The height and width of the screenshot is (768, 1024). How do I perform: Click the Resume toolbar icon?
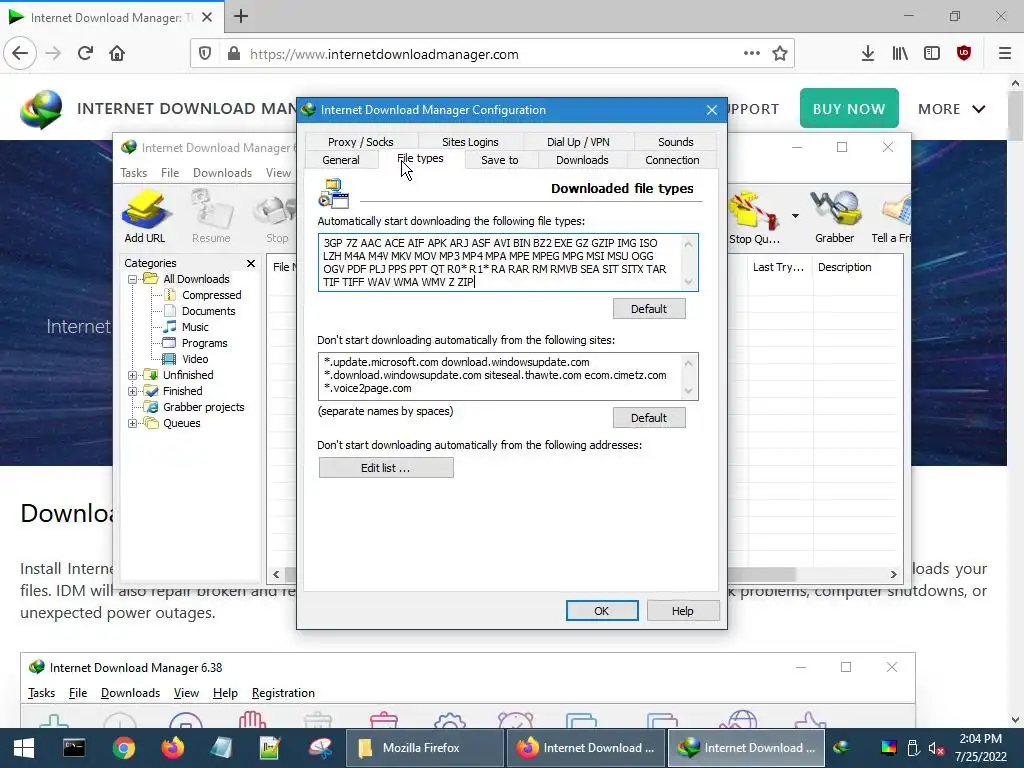point(211,217)
